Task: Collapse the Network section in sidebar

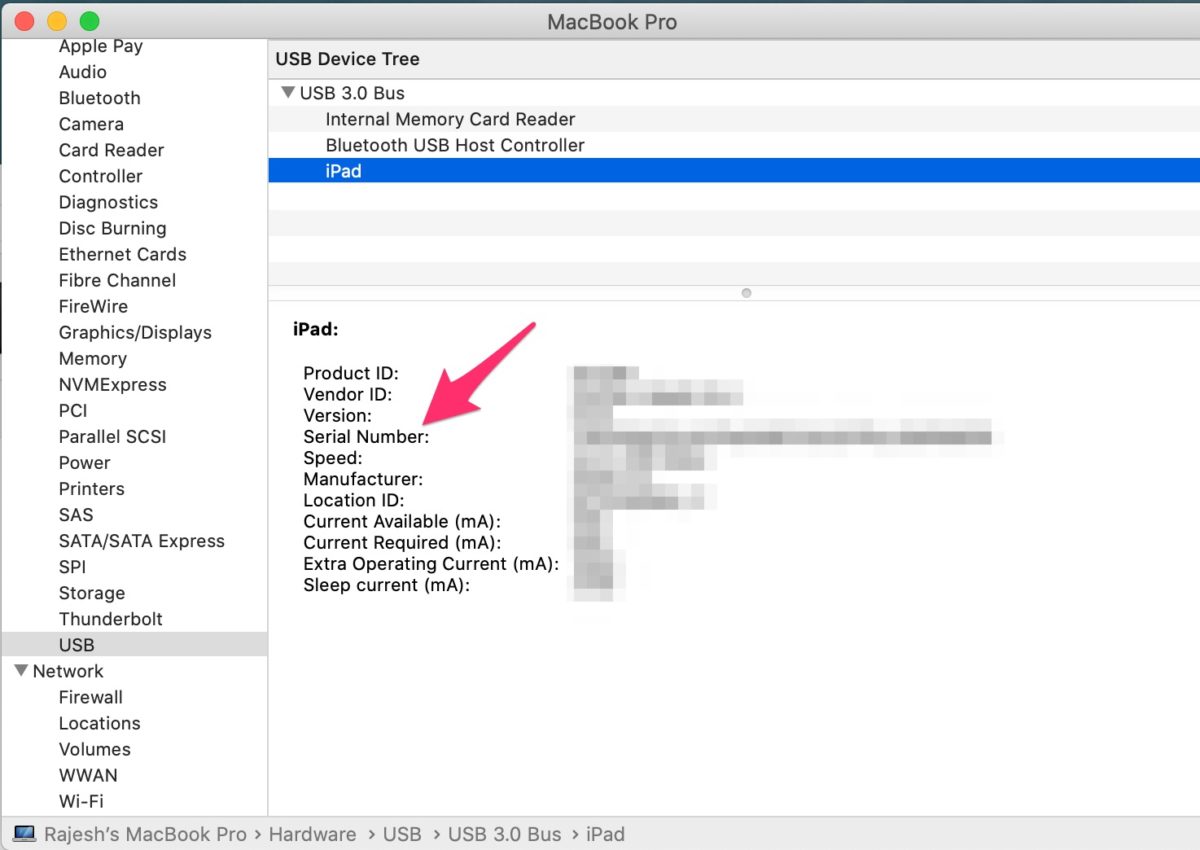Action: point(20,671)
